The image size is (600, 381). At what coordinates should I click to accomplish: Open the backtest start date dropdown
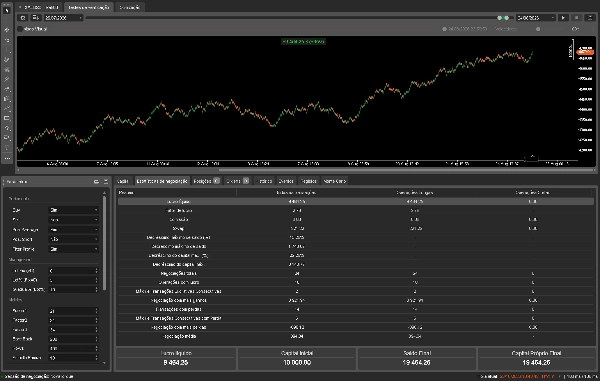[63, 18]
